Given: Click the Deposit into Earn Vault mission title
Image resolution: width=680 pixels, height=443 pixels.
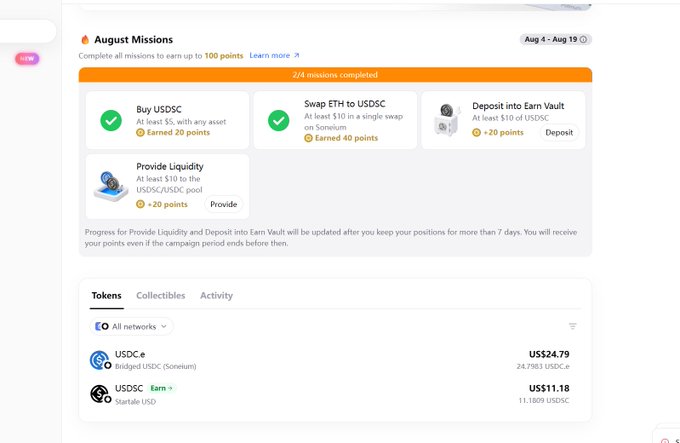Looking at the screenshot, I should pos(518,106).
